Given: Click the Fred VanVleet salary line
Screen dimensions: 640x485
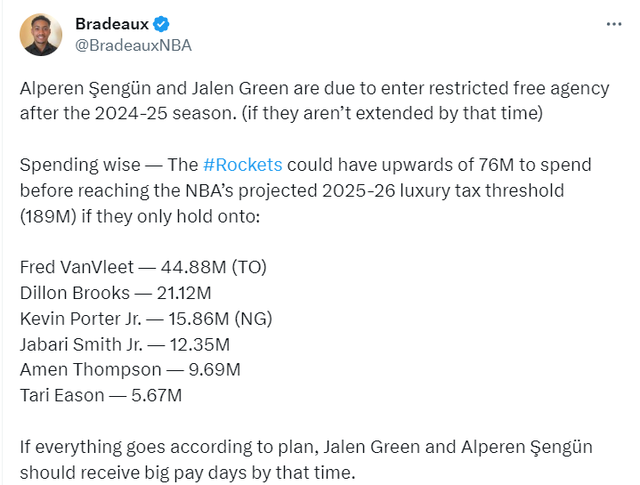Looking at the screenshot, I should tap(143, 267).
